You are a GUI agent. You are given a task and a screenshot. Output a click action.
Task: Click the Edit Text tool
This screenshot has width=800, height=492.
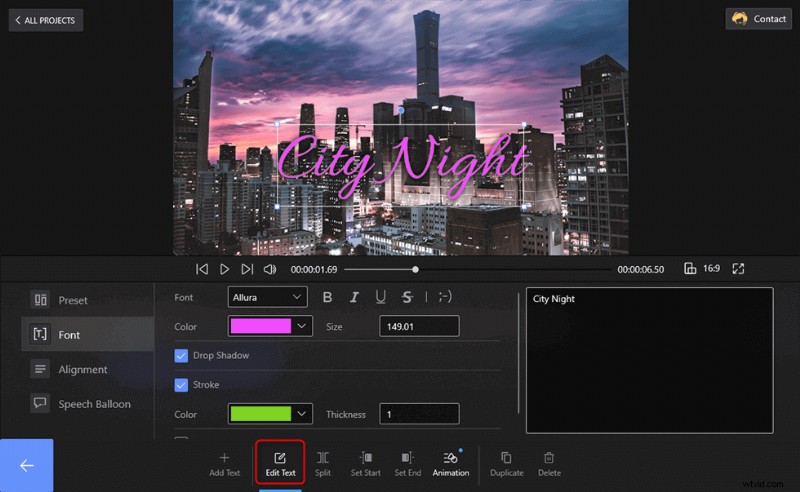280,464
